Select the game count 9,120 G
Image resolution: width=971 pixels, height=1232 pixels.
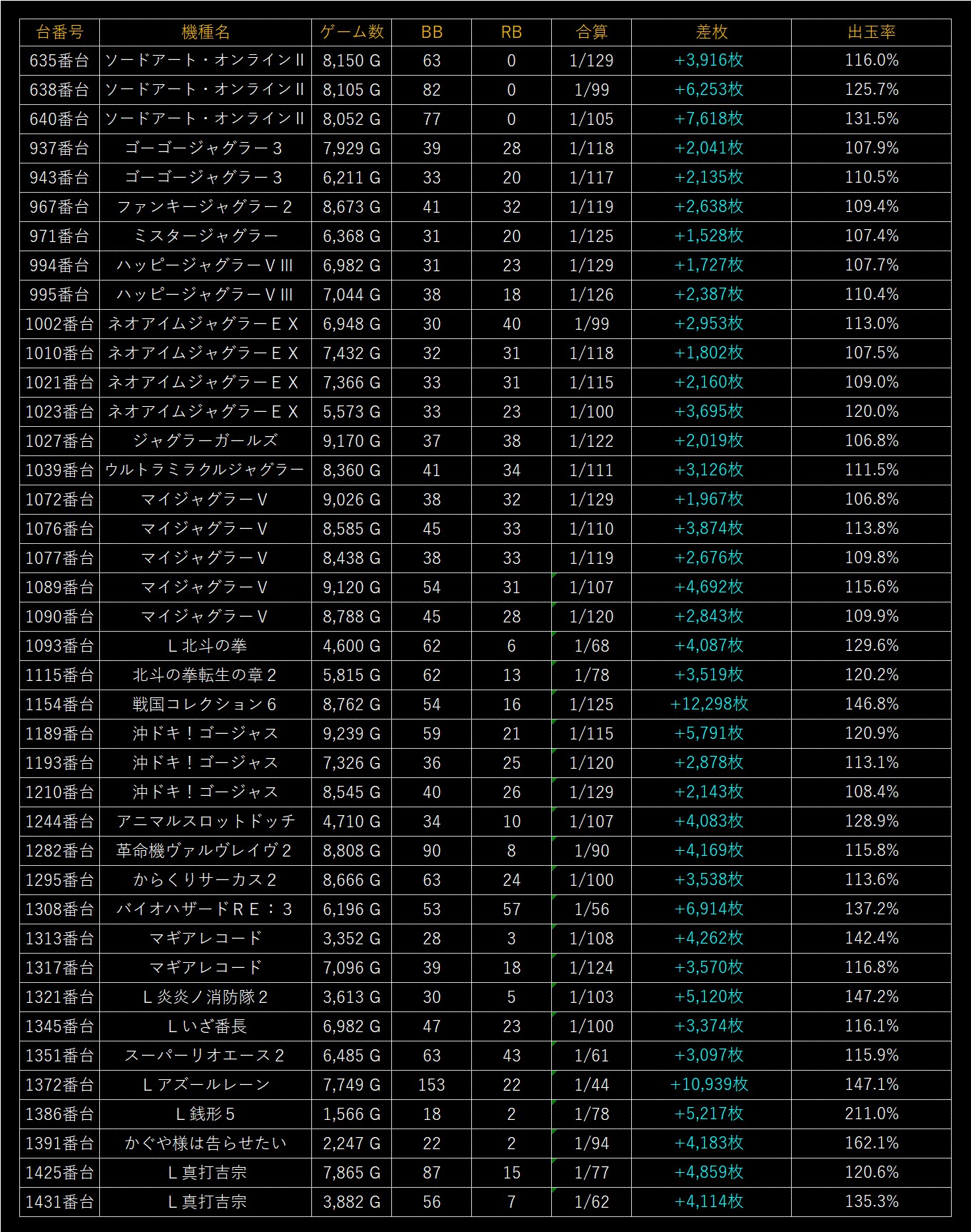351,587
